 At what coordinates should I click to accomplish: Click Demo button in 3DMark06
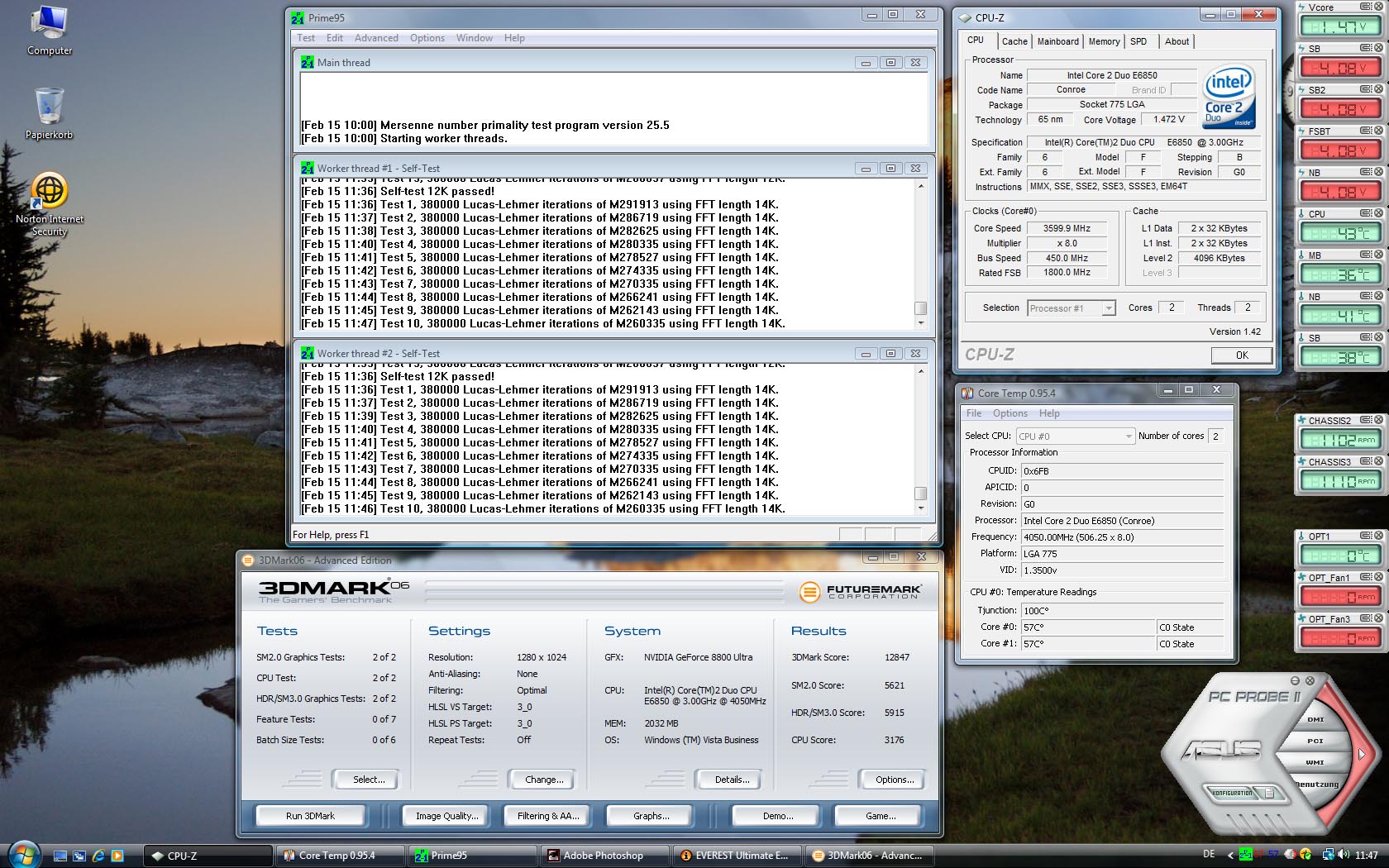point(778,816)
